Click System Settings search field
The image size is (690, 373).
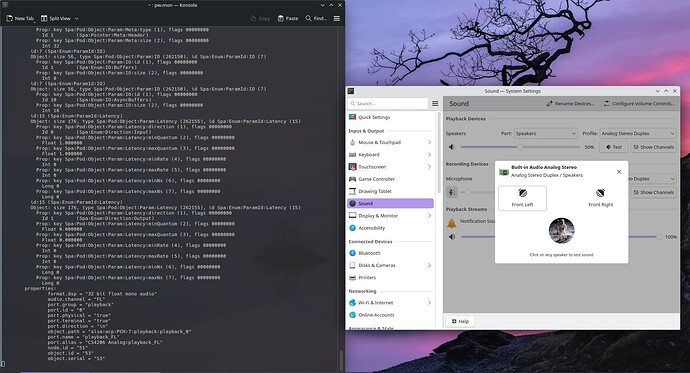(388, 103)
